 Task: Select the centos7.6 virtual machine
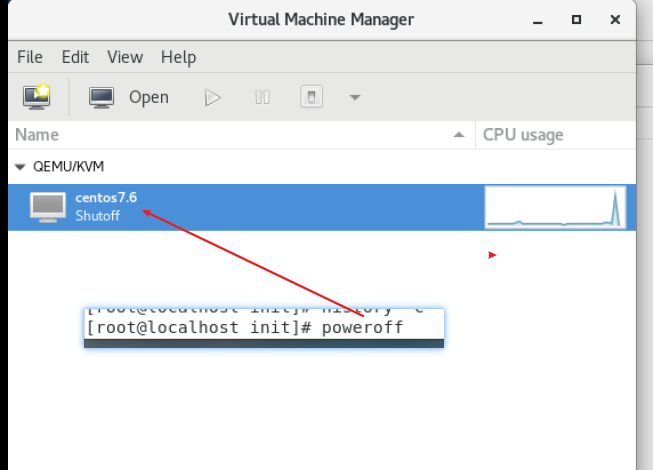pyautogui.click(x=322, y=207)
